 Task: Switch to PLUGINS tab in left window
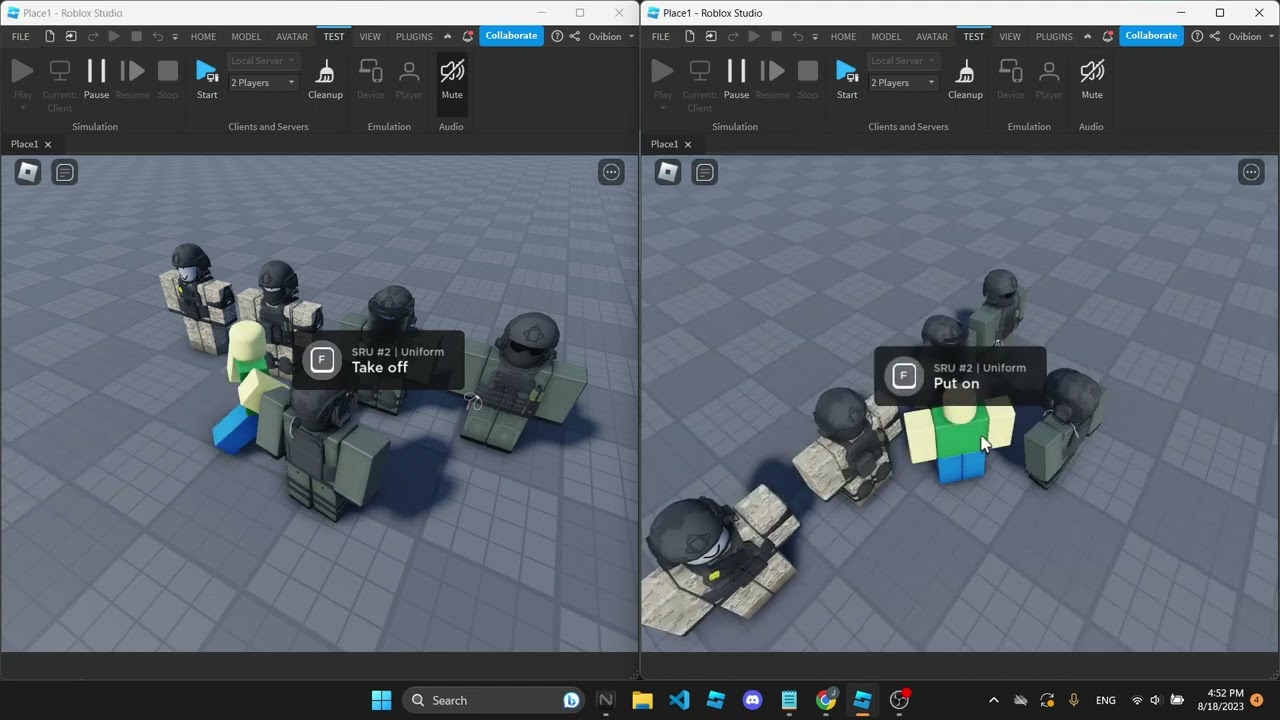pos(414,37)
